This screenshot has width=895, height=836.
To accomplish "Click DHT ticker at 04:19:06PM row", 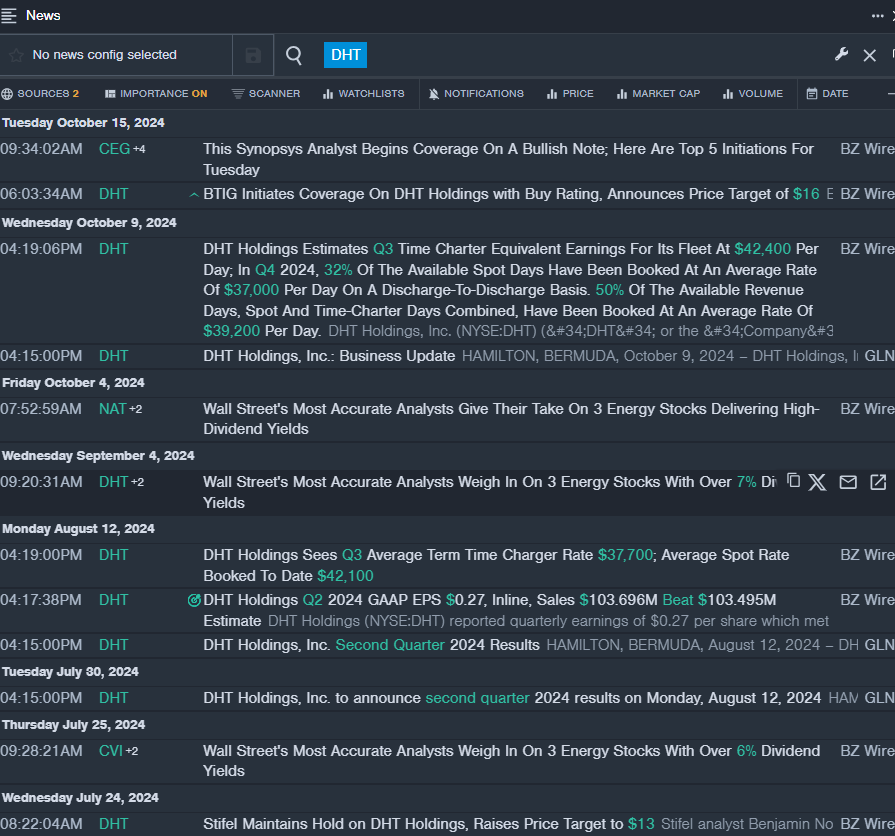I will click(114, 249).
